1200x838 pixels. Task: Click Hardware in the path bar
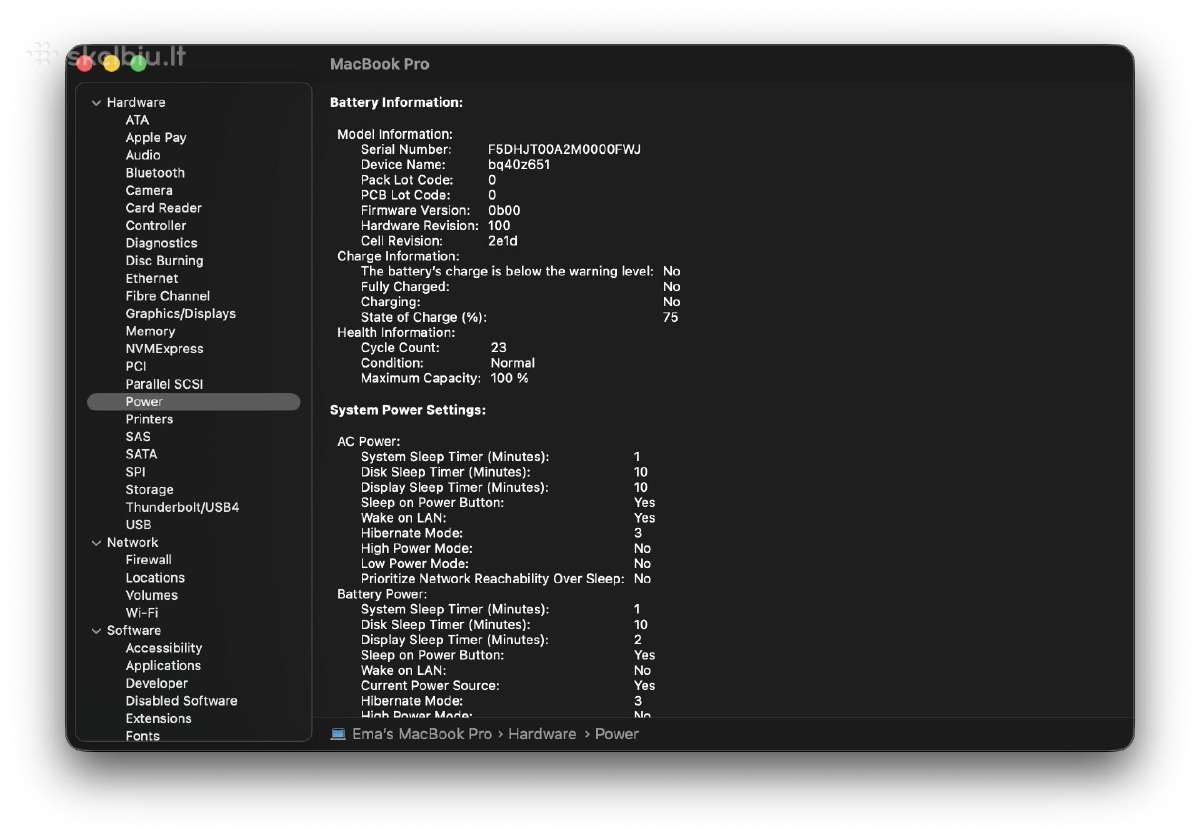[542, 734]
